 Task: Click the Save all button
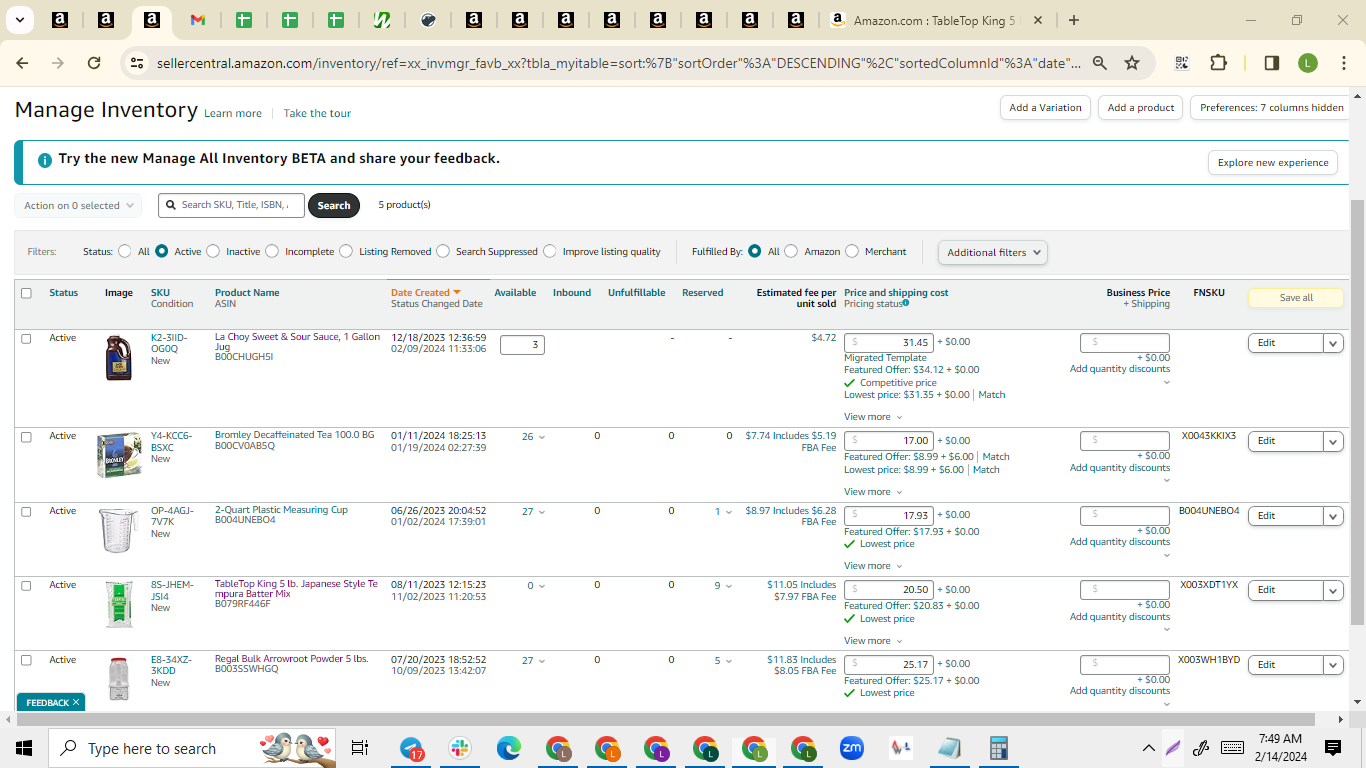[1296, 298]
